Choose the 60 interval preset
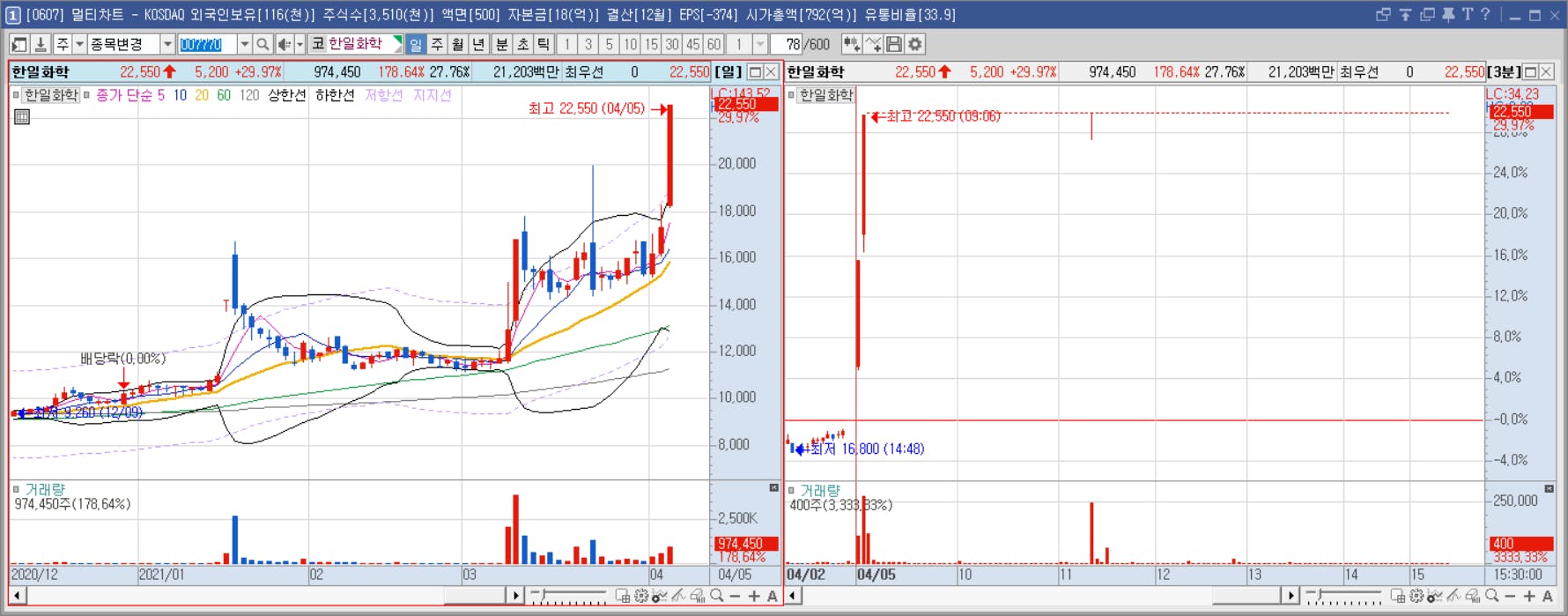 click(x=714, y=44)
